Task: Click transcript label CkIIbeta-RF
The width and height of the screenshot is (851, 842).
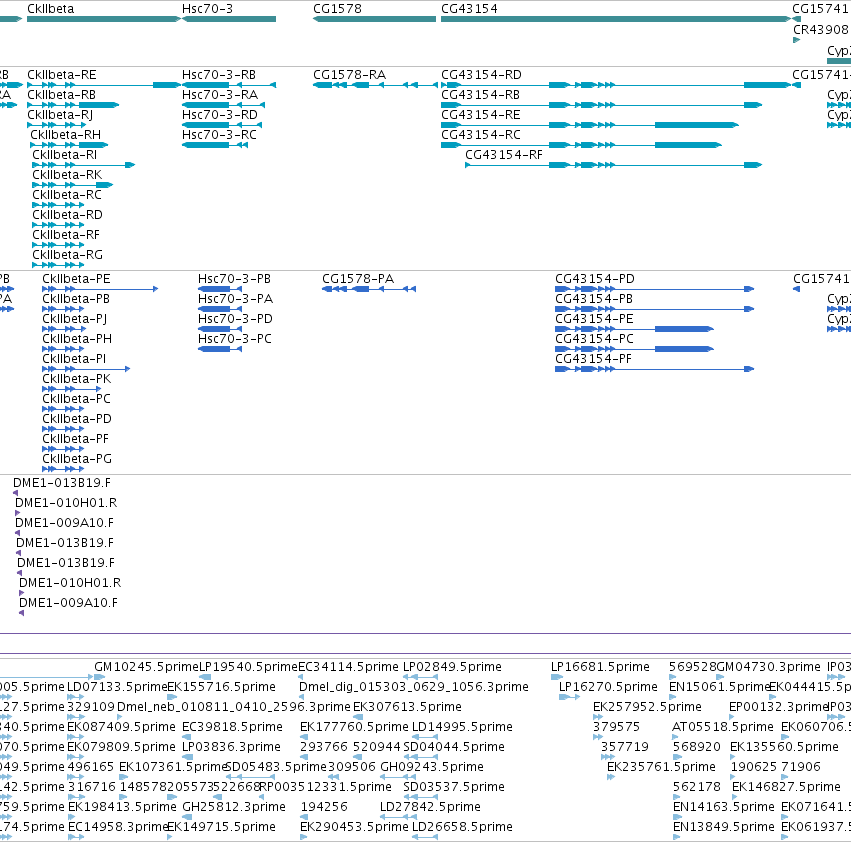Action: (66, 235)
